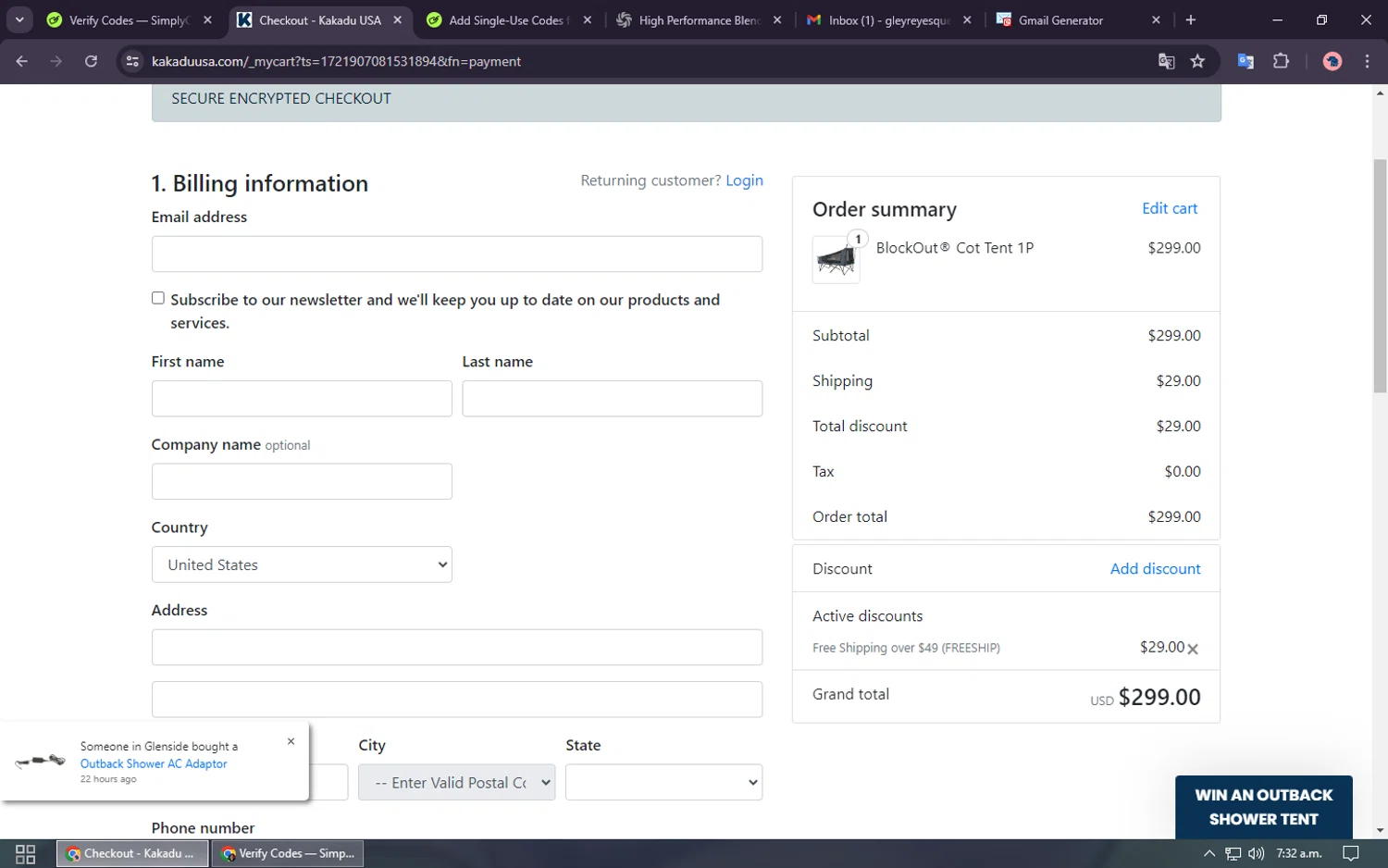Image resolution: width=1388 pixels, height=868 pixels.
Task: Click the page vertical scrollbar thumb
Action: (1380, 276)
